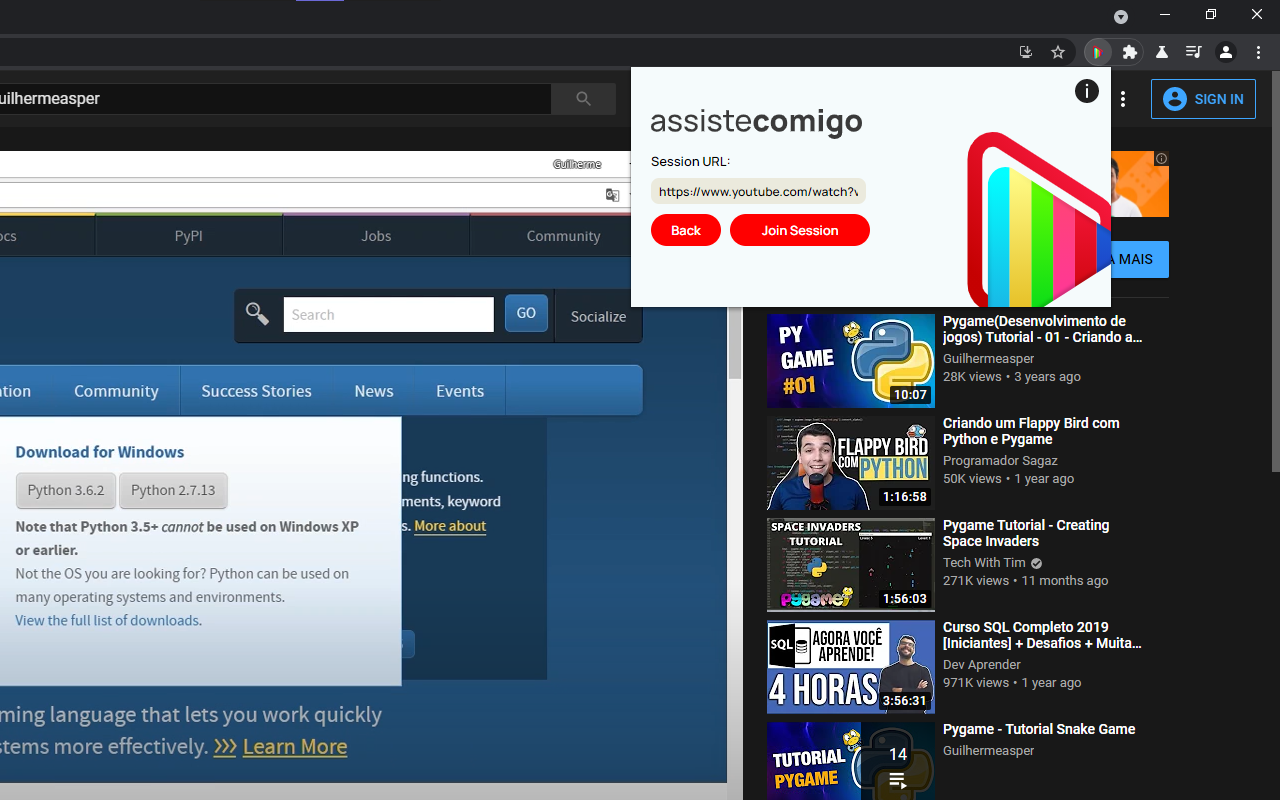Click the Python 3.6.2 download button

(66, 490)
